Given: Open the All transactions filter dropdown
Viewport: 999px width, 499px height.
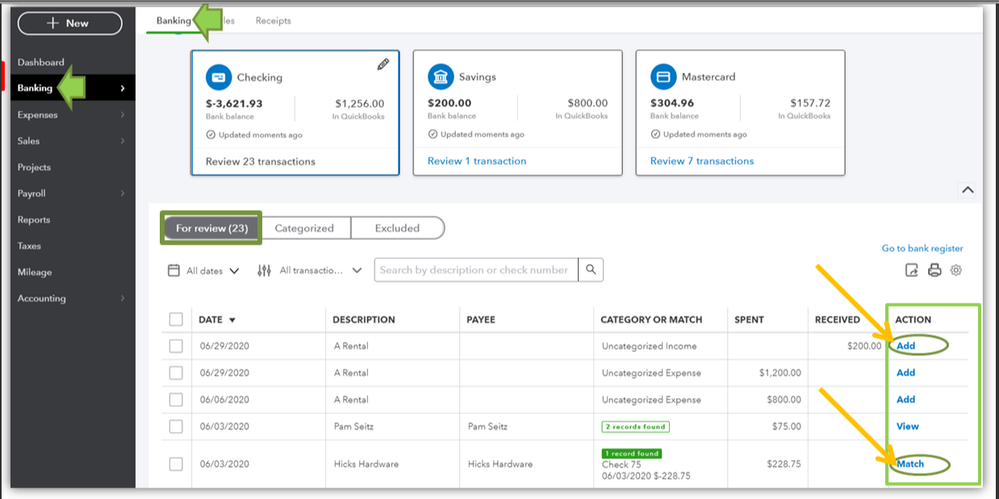Looking at the screenshot, I should (x=306, y=270).
